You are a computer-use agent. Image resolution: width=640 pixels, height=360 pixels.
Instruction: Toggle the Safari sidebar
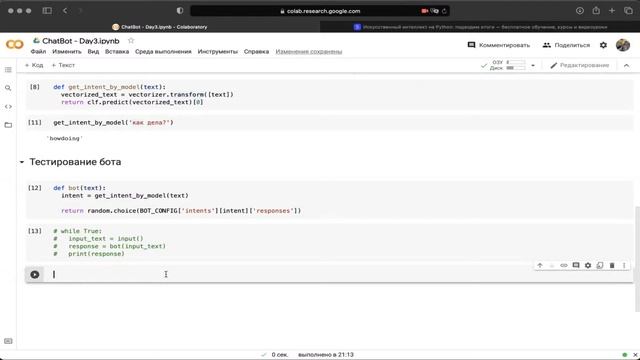click(47, 11)
